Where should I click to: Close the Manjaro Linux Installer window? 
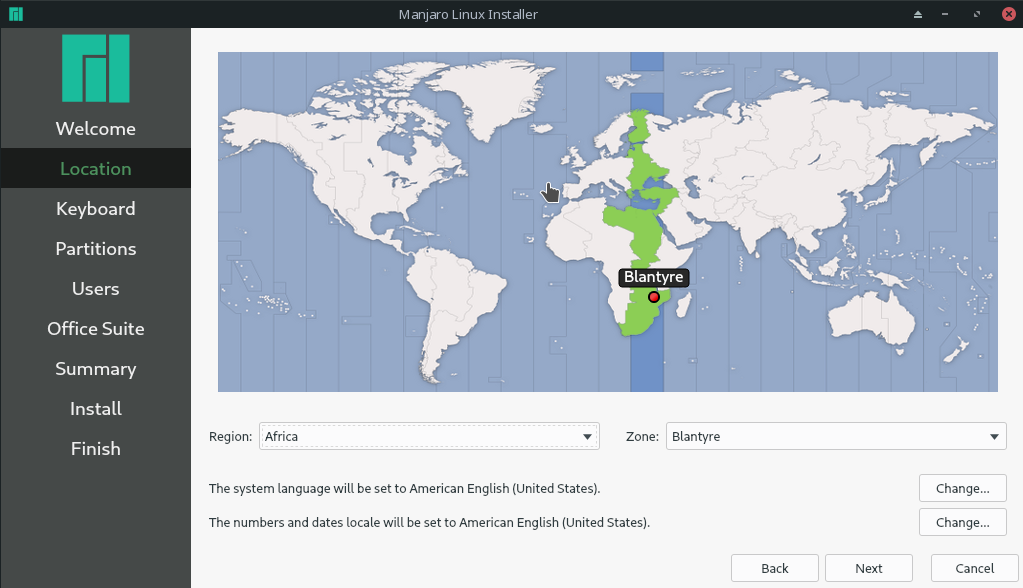coord(1009,14)
